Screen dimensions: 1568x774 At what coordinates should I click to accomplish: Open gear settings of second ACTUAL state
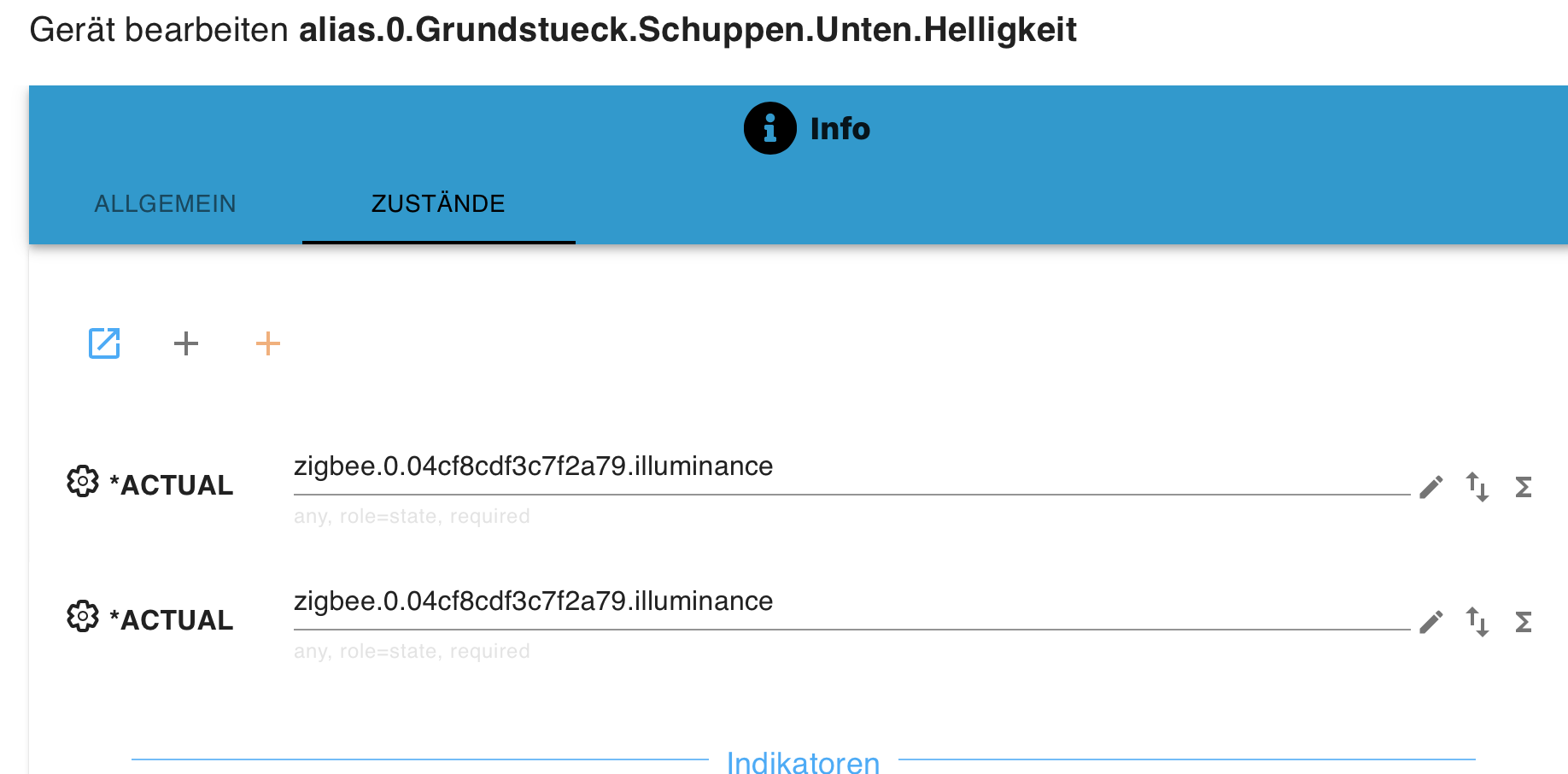83,616
